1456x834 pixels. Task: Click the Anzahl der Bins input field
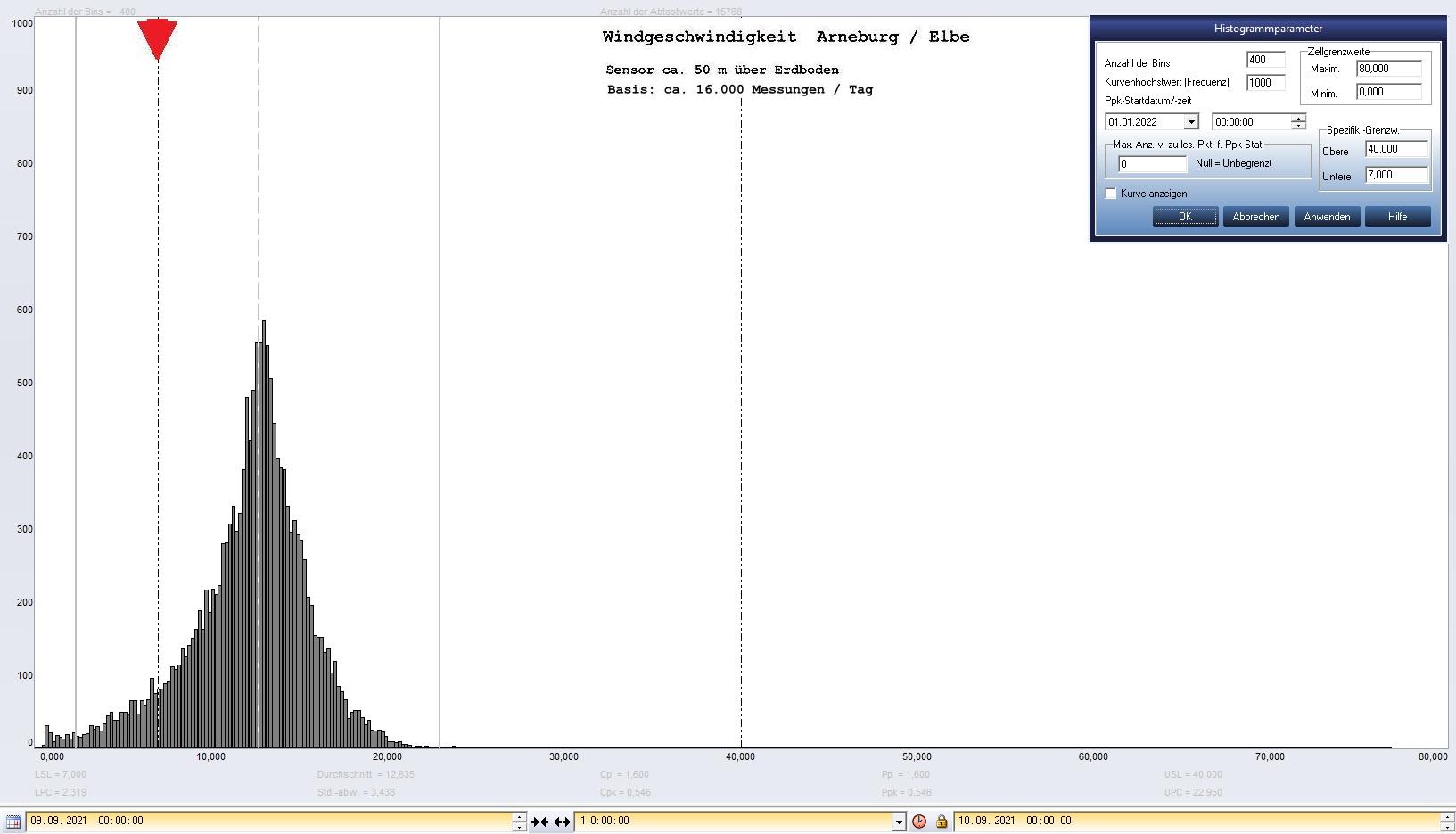(x=1265, y=60)
